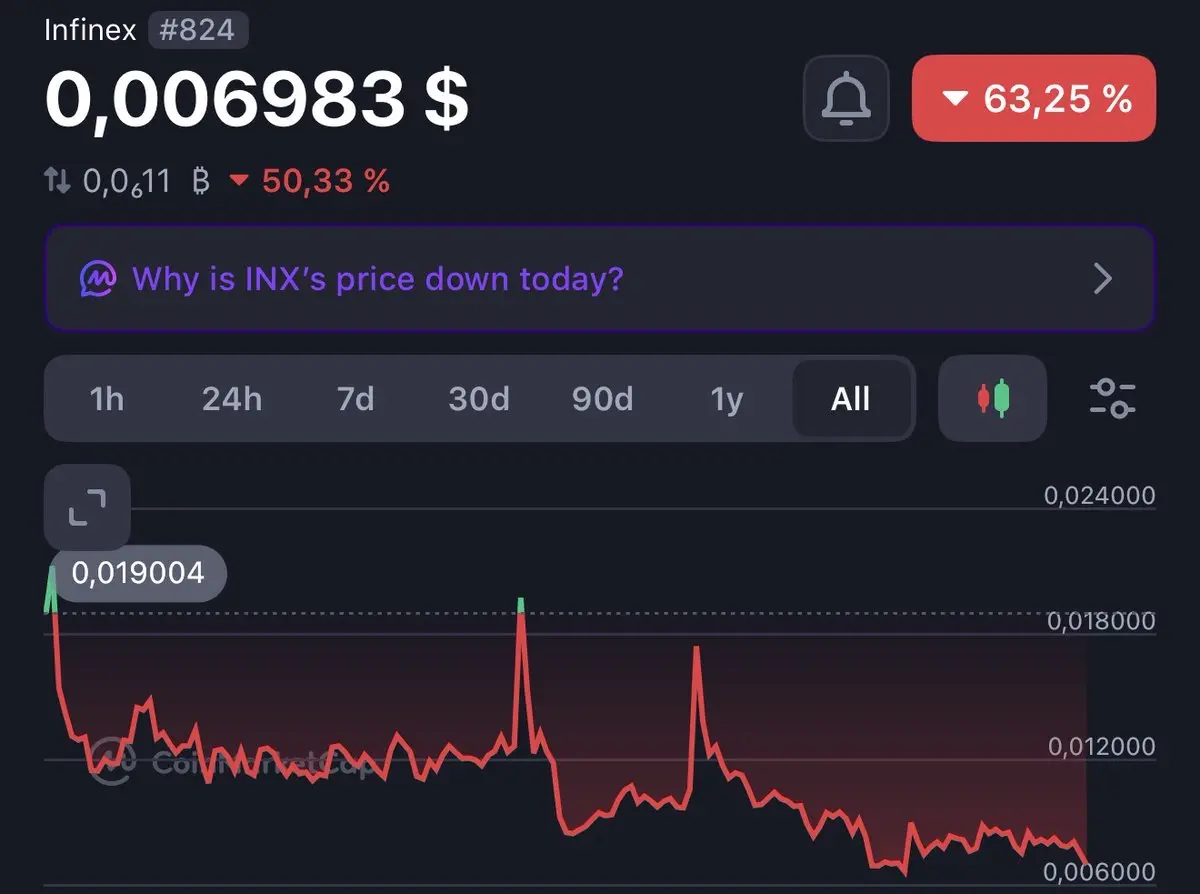Screen dimensions: 1200x894
Task: Select the 24h timeframe
Action: (x=232, y=399)
